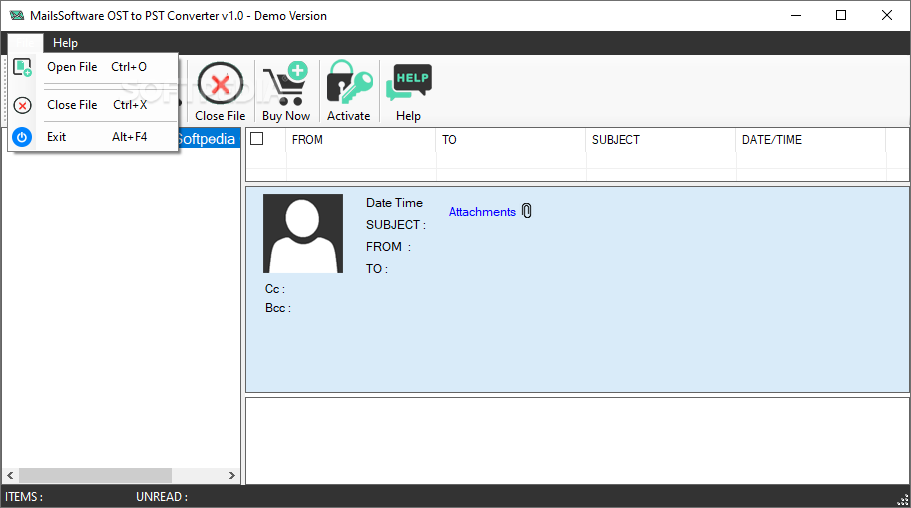Minimize the converter window
This screenshot has height=508, width=911.
pos(796,16)
